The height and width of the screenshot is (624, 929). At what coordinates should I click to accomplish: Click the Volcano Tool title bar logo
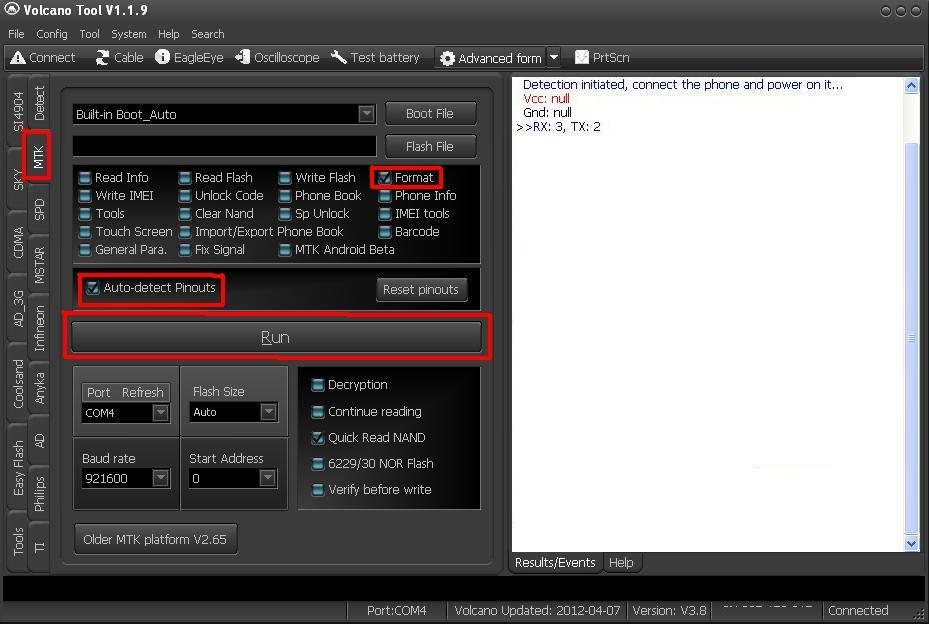point(11,9)
